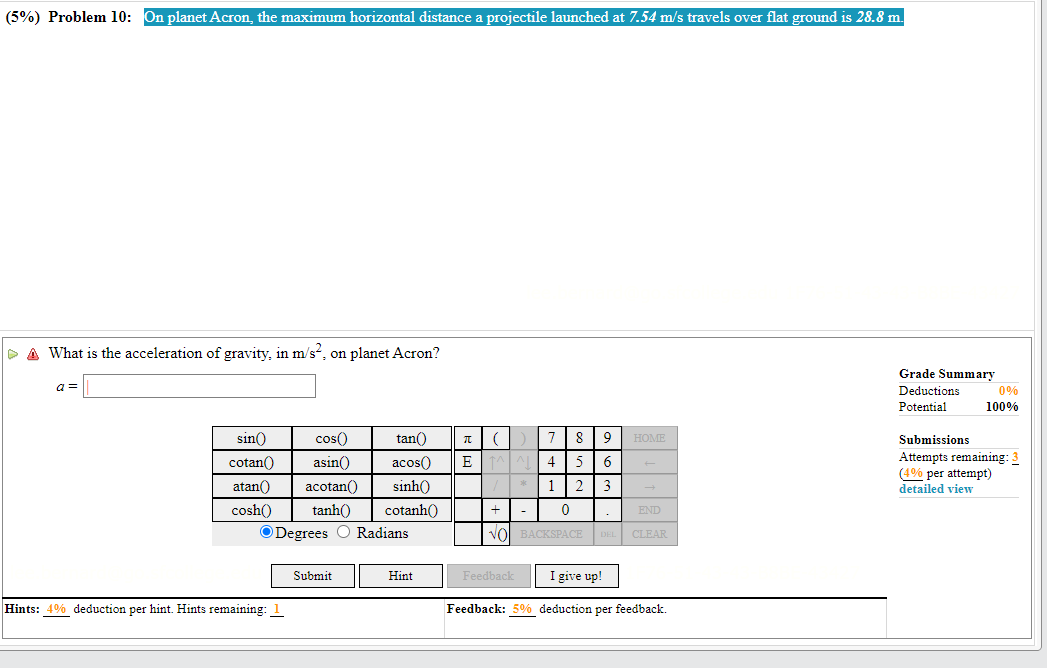This screenshot has height=668, width=1047.
Task: Click number 0 on the keypad
Action: point(566,510)
